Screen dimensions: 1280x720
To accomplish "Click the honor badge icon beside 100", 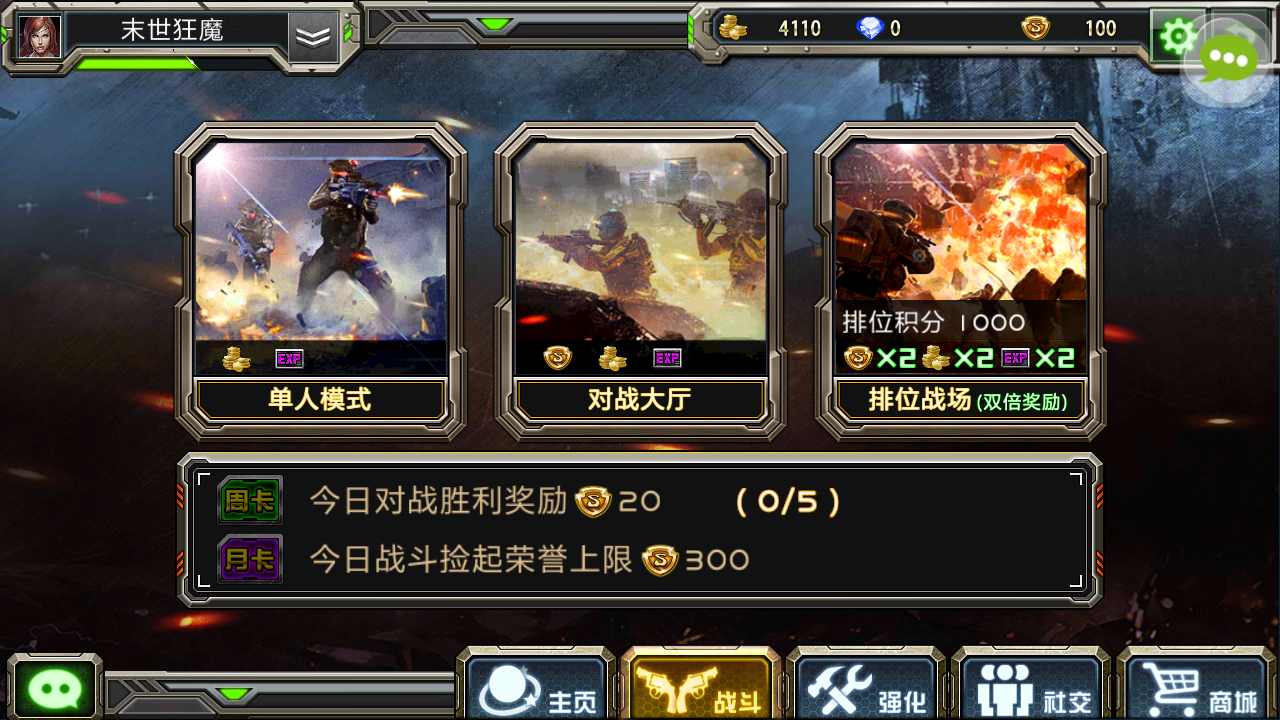I will (1036, 28).
